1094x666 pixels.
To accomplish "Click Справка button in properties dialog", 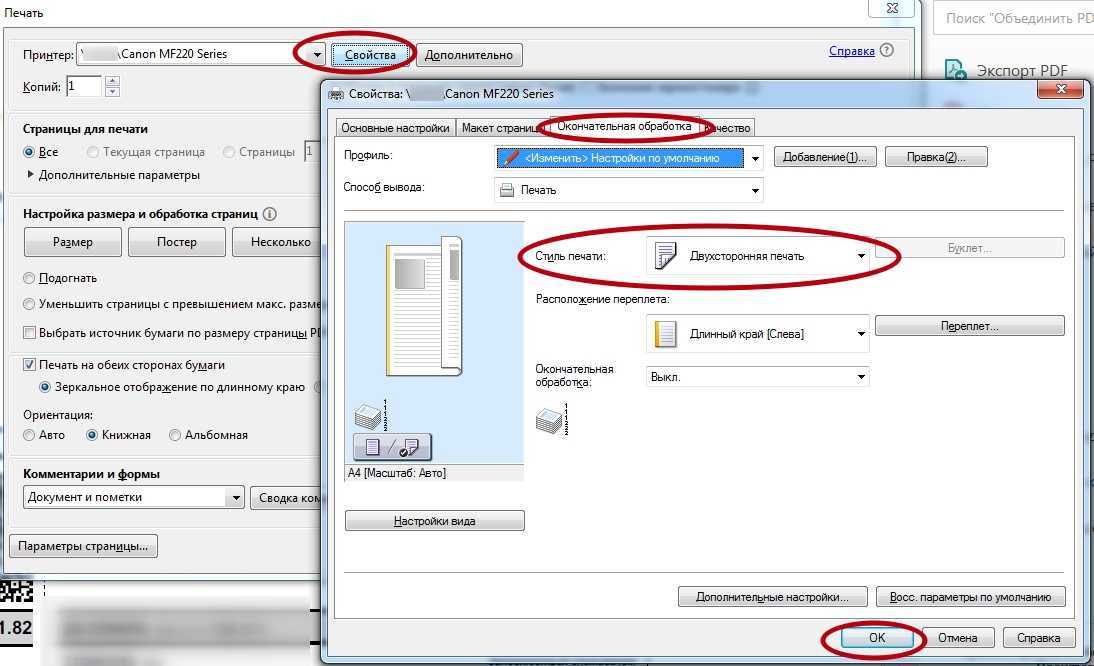I will tap(1038, 637).
